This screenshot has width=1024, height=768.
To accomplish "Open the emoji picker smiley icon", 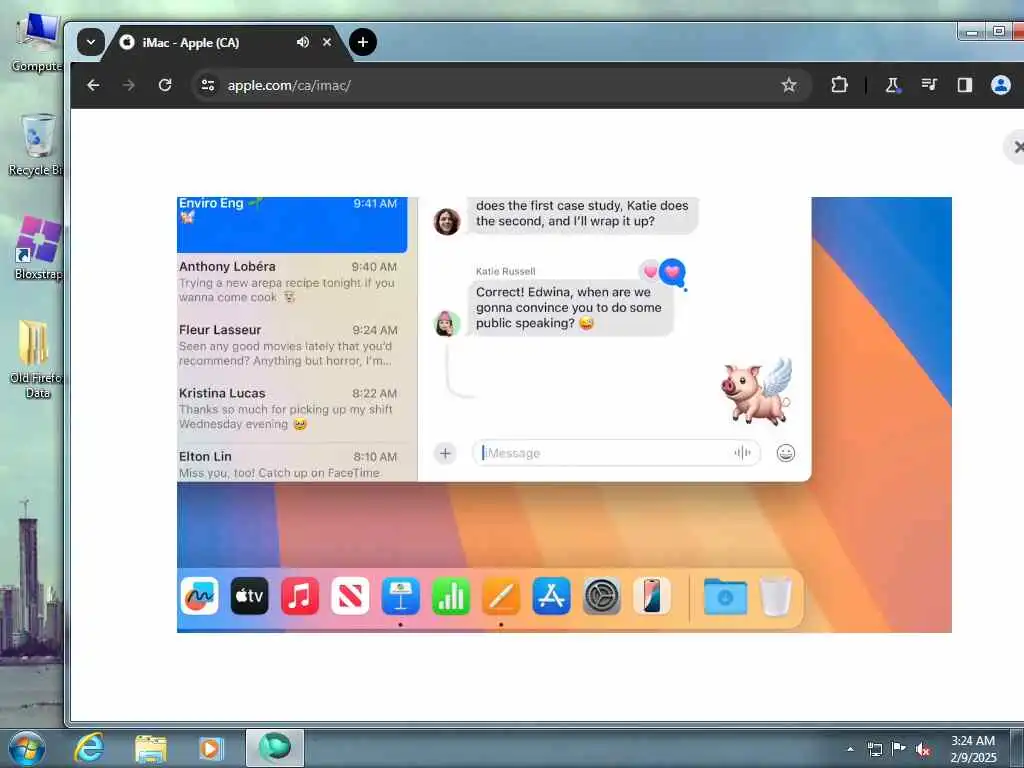I will point(786,453).
